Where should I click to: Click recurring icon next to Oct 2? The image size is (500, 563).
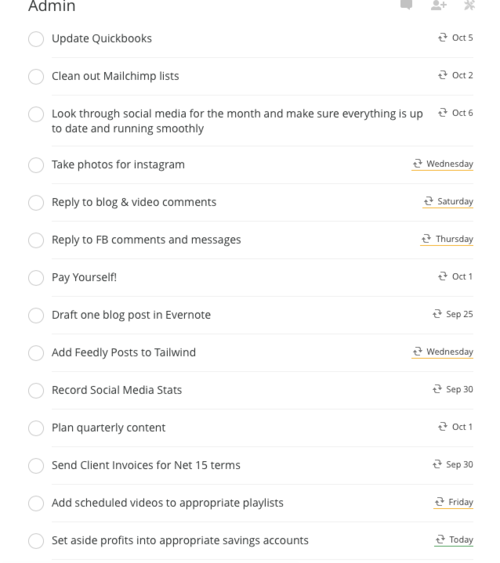(x=443, y=75)
